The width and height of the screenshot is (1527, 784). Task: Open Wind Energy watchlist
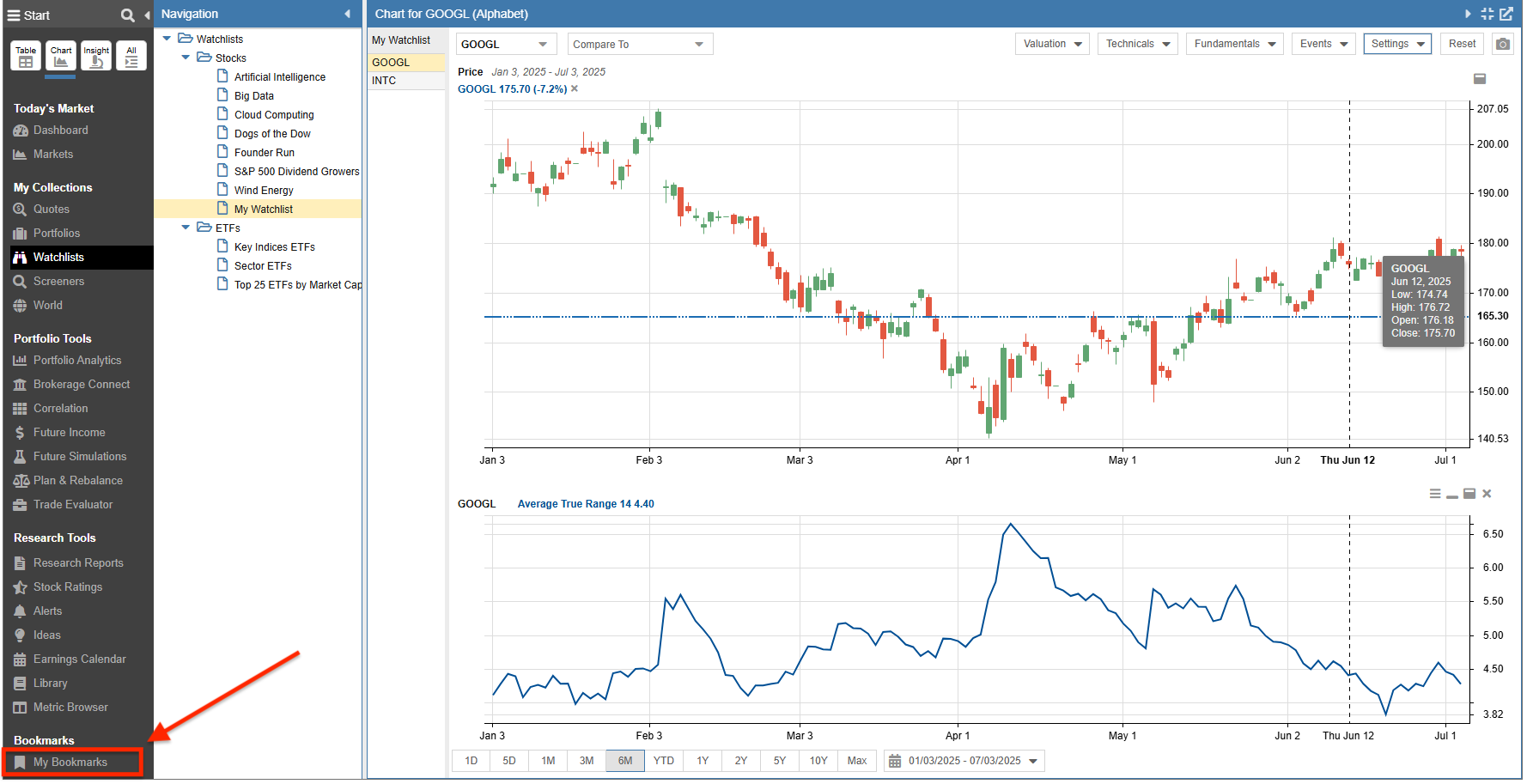click(264, 191)
